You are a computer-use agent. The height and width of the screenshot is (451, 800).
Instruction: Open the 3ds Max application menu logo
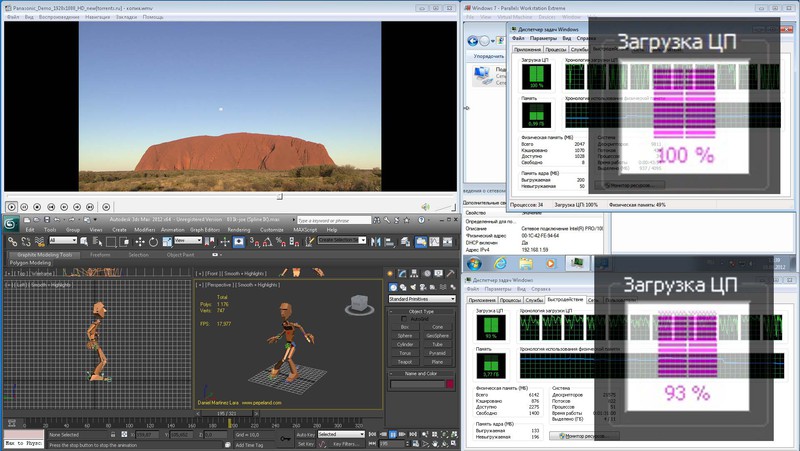(x=9, y=222)
